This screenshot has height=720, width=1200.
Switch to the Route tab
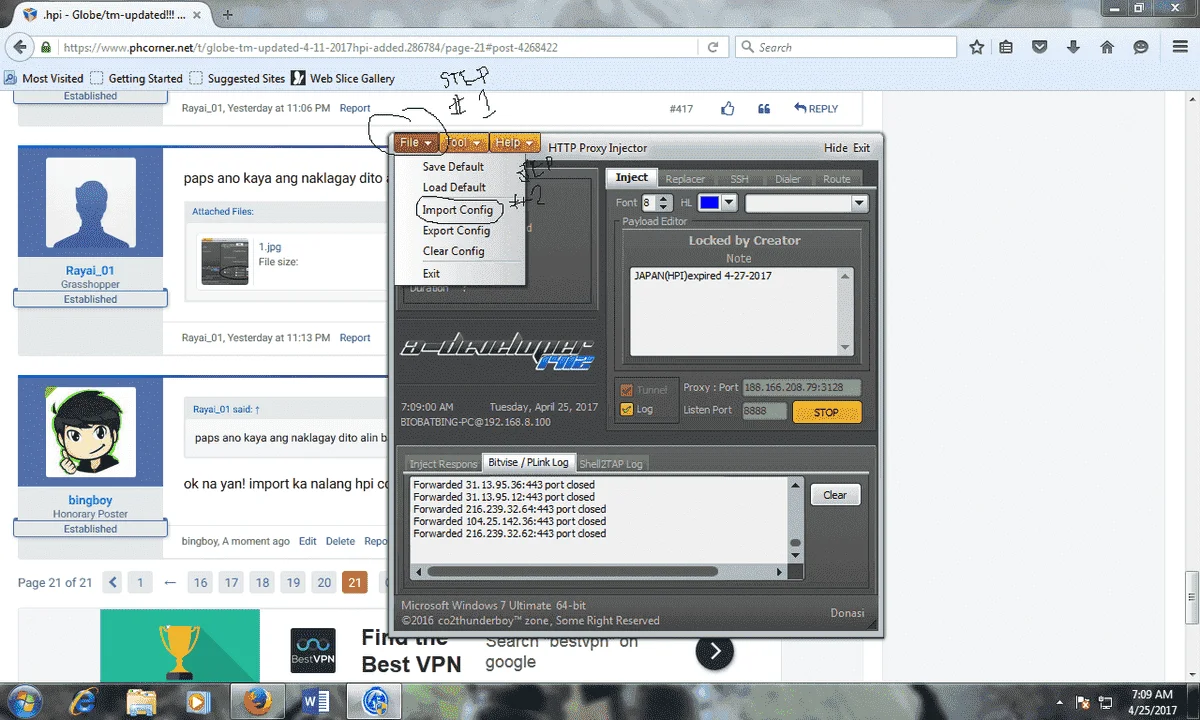837,179
